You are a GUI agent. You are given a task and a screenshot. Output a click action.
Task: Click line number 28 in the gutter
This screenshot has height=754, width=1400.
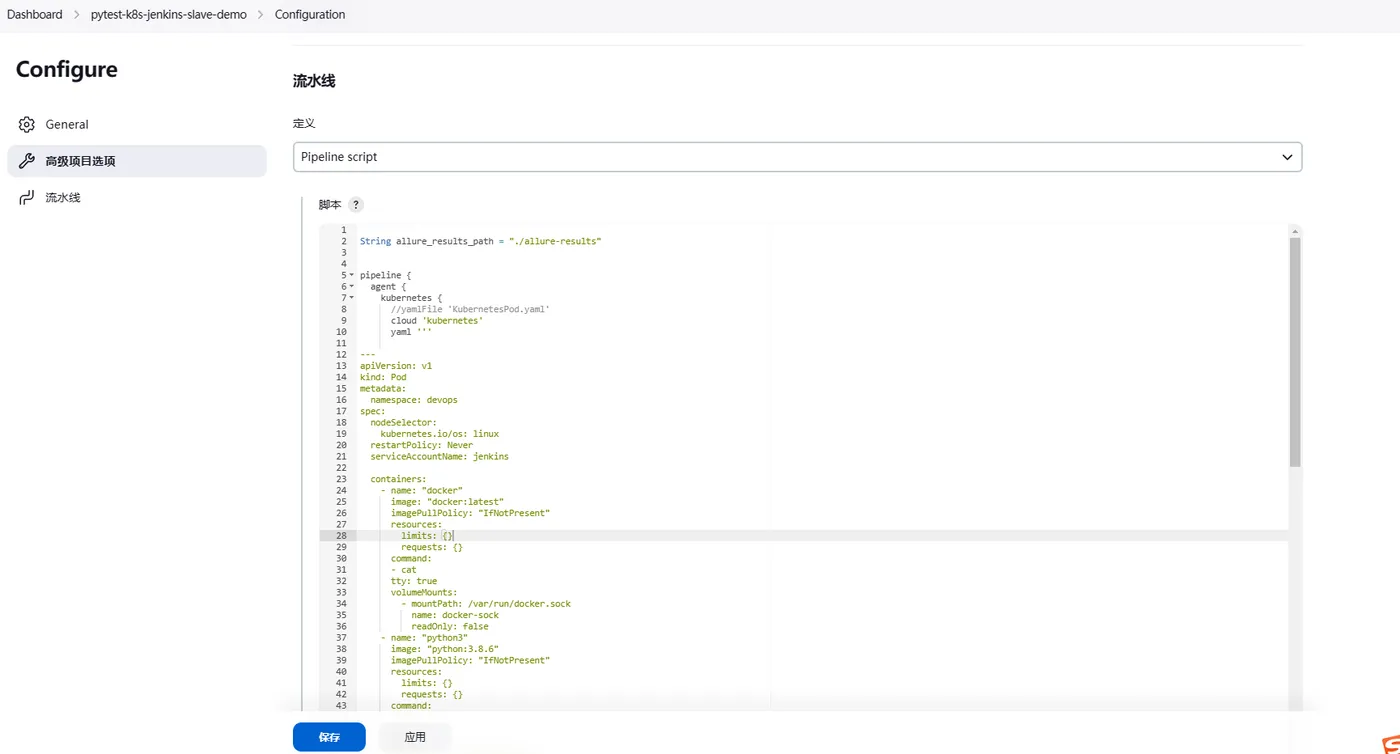coord(341,536)
